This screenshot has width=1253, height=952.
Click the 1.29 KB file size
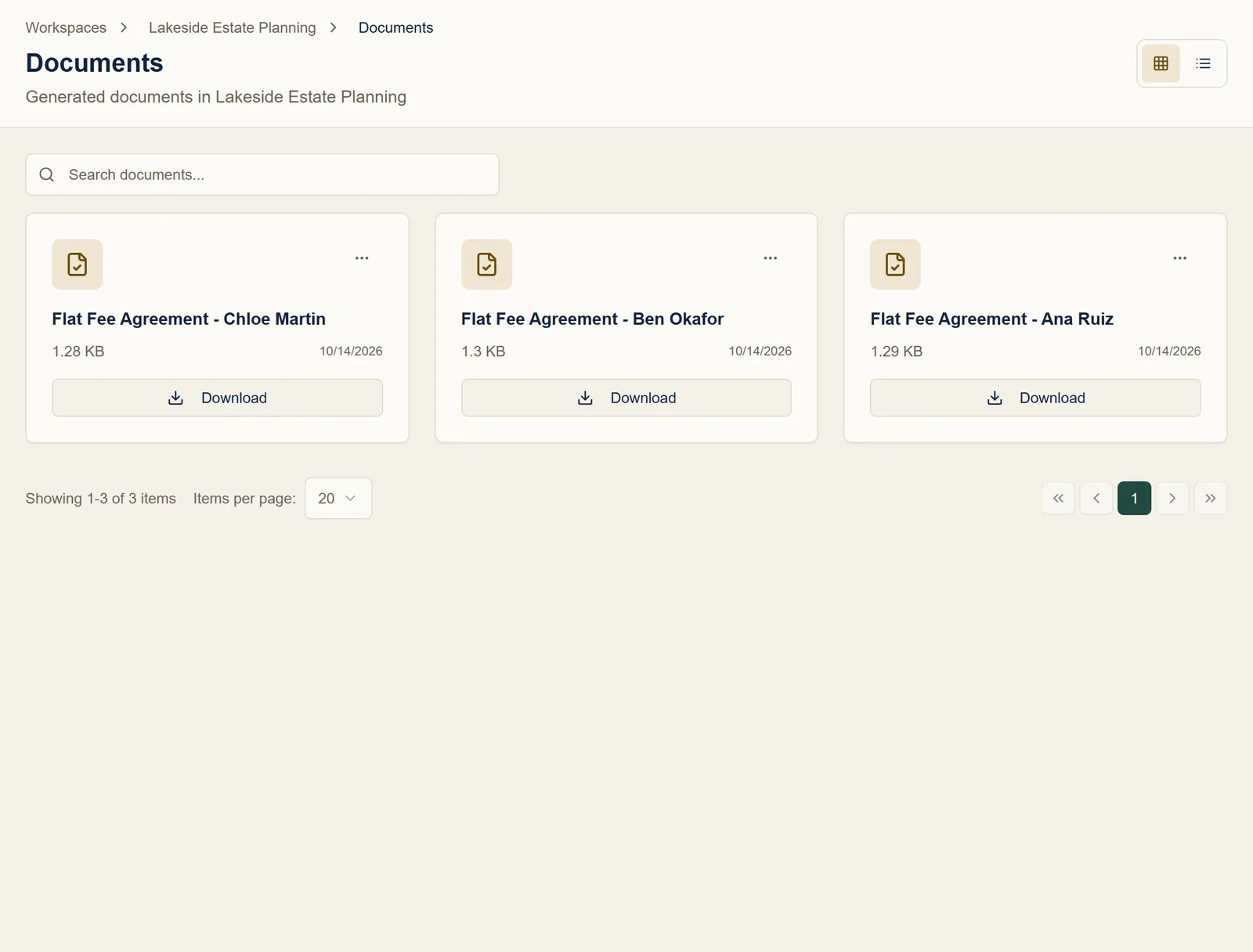(897, 352)
